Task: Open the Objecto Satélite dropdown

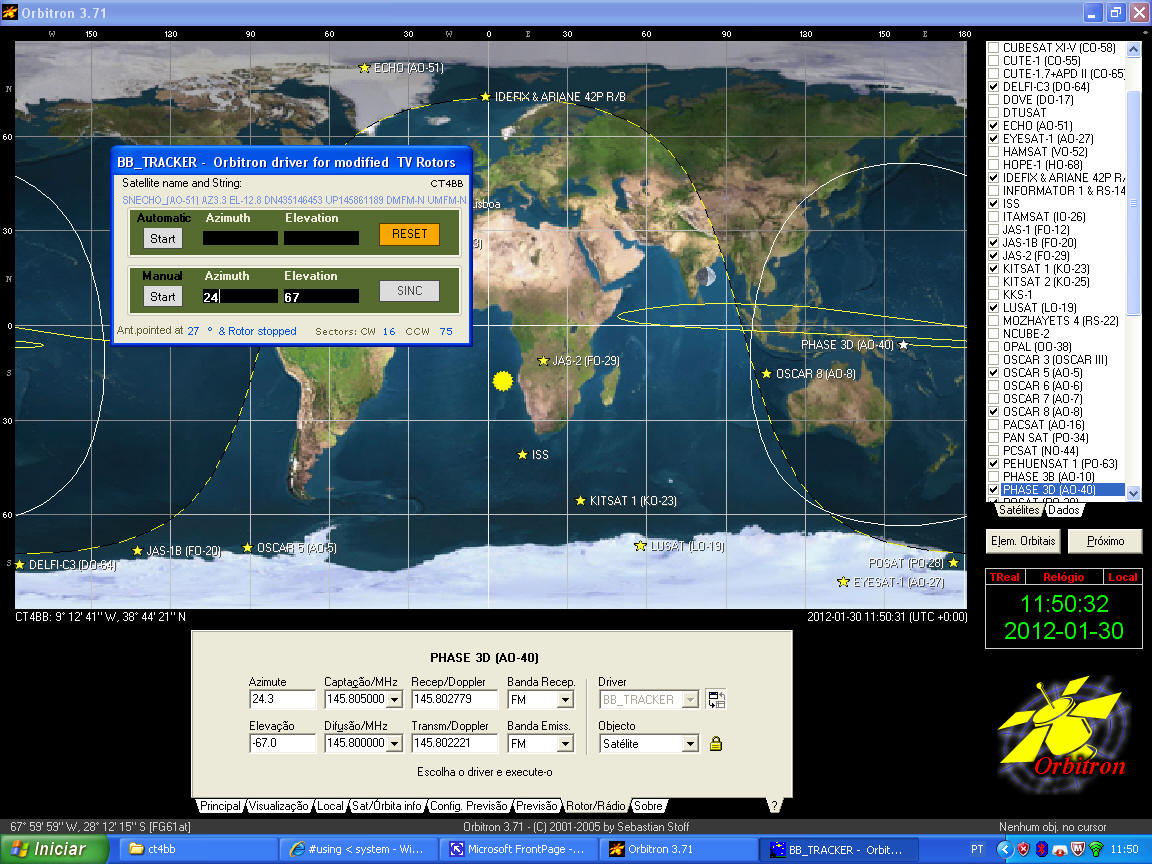Action: [x=690, y=744]
